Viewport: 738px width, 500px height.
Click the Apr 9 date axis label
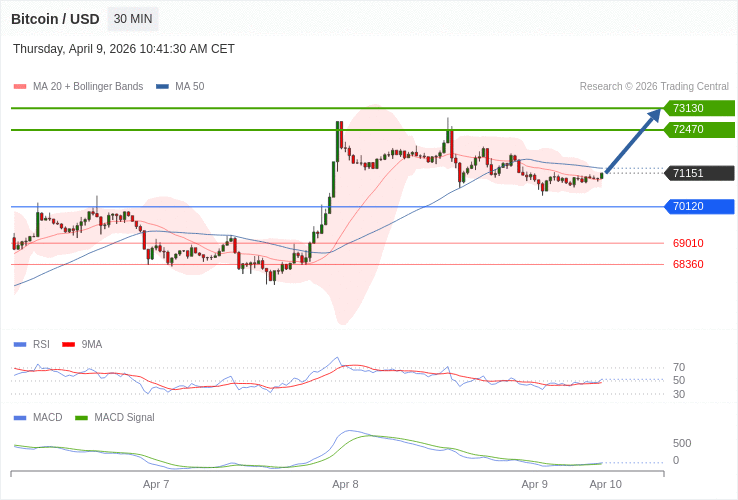[535, 484]
